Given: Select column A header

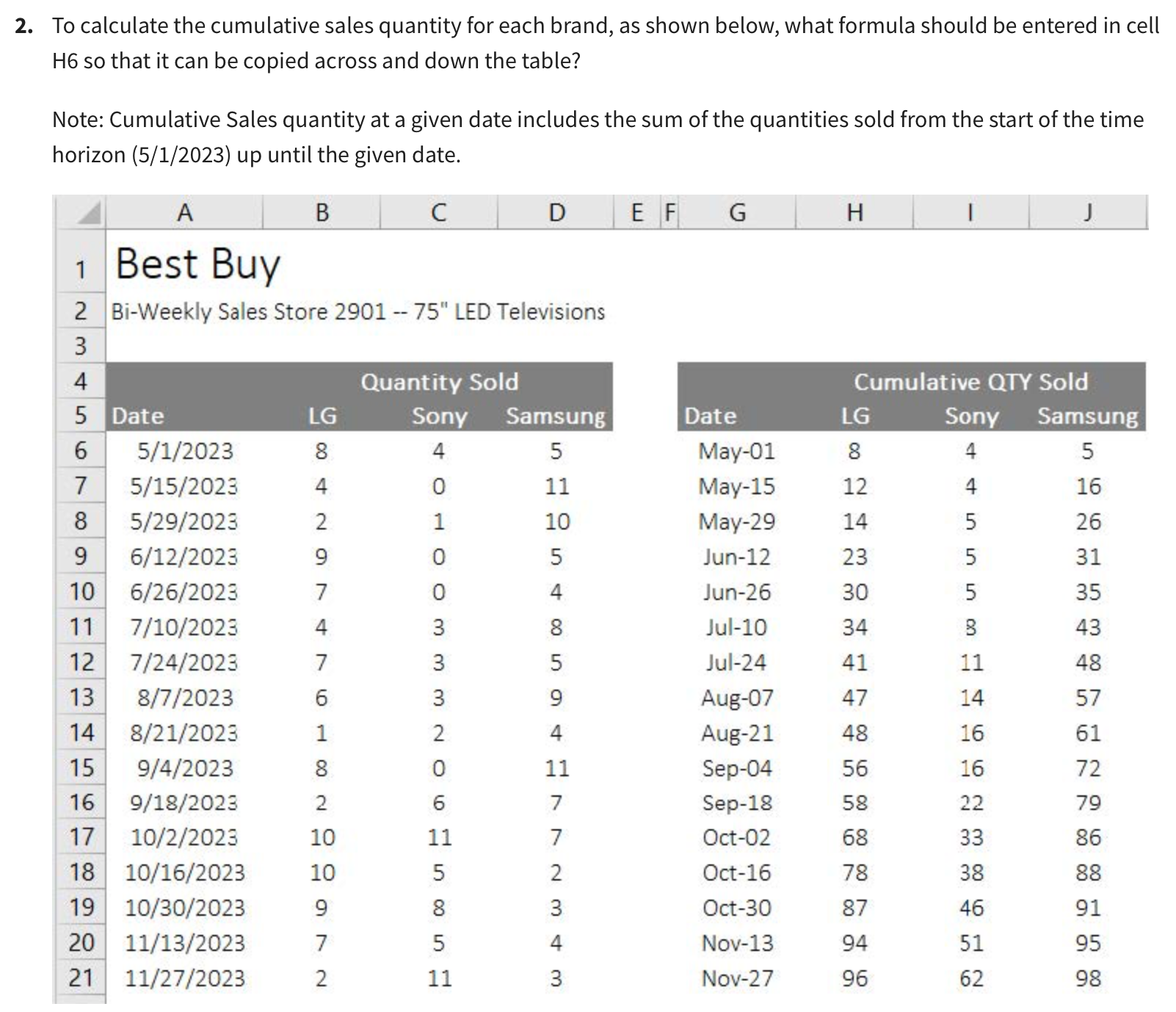Looking at the screenshot, I should pyautogui.click(x=185, y=212).
